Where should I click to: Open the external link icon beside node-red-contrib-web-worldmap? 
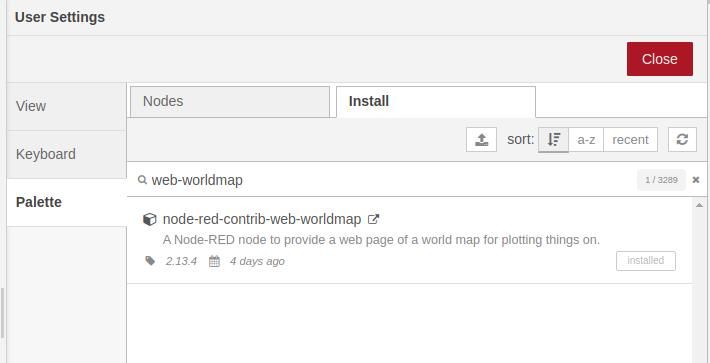coord(373,220)
